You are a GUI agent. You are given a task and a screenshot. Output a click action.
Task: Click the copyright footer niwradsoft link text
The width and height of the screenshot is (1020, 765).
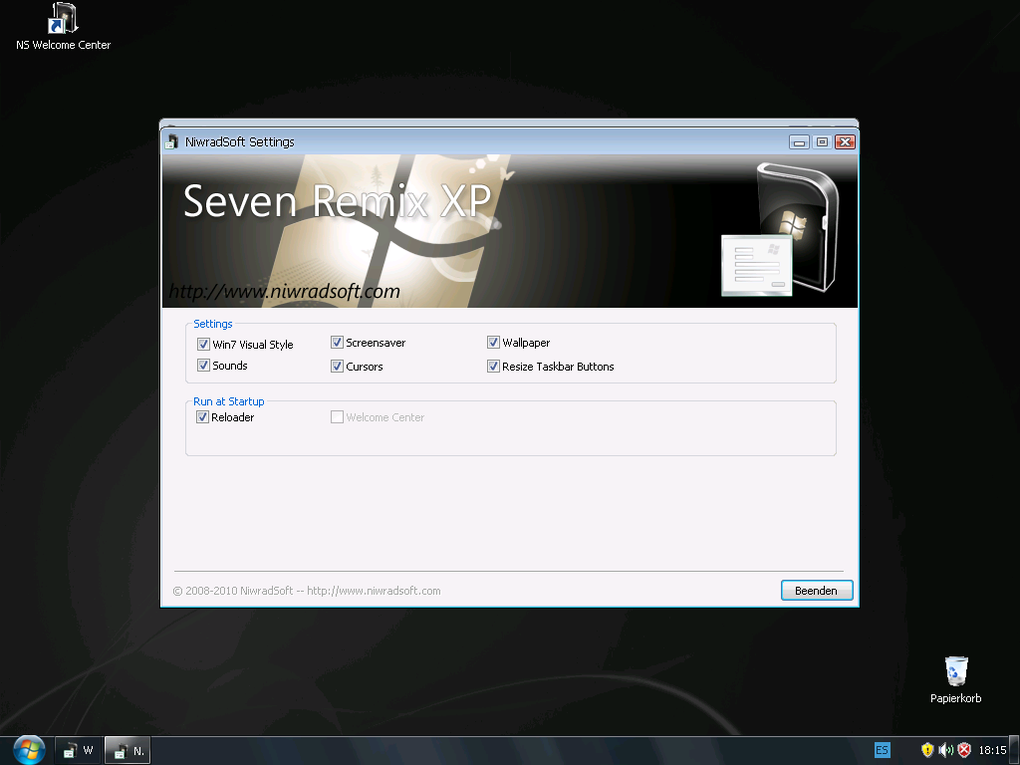373,591
